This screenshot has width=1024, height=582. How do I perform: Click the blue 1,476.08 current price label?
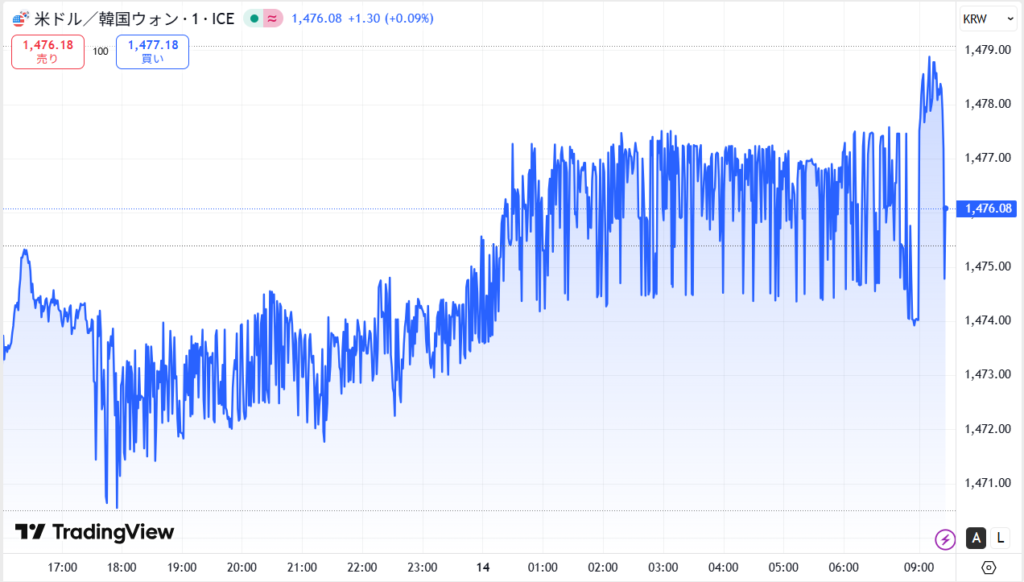tap(988, 208)
